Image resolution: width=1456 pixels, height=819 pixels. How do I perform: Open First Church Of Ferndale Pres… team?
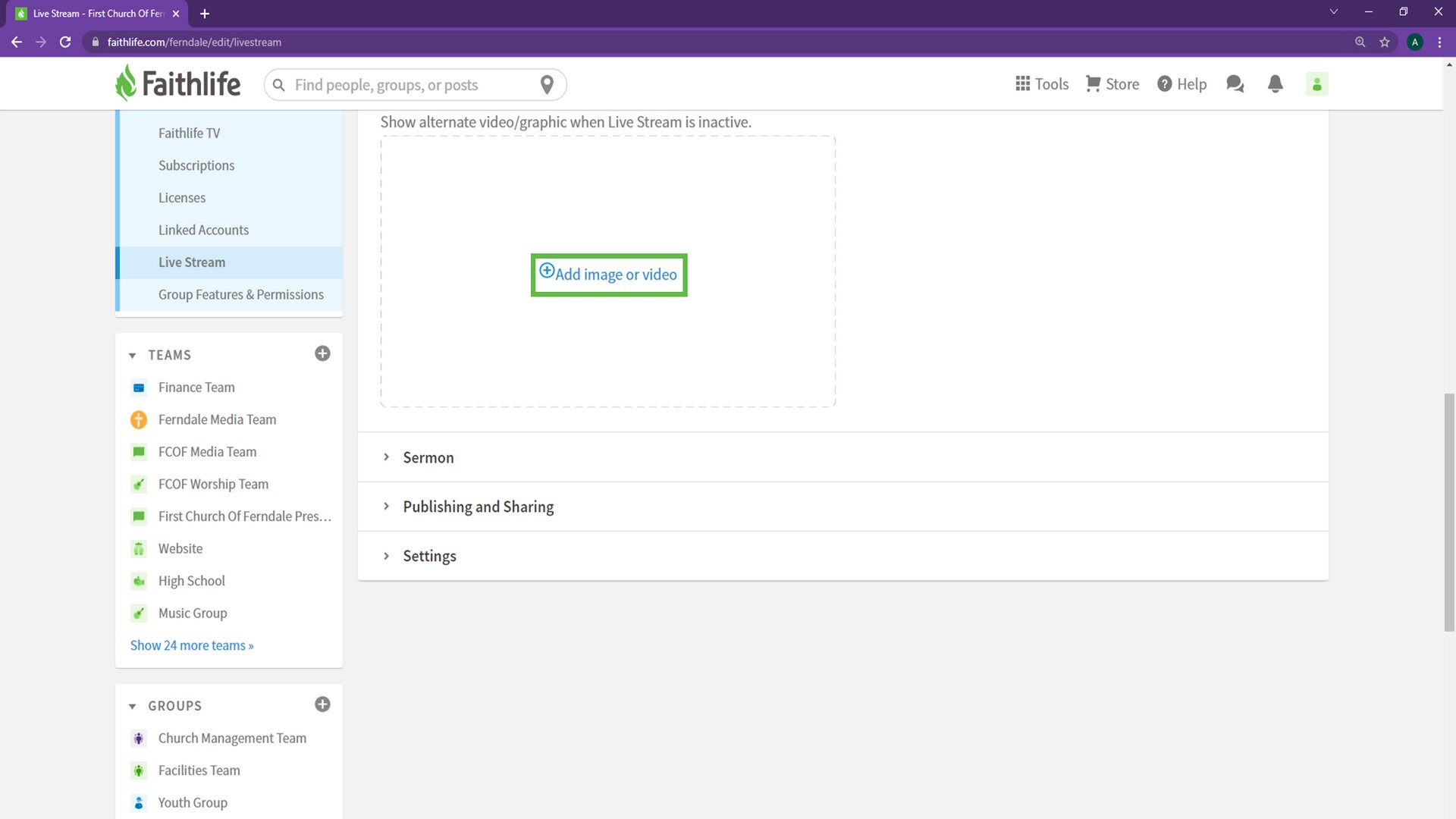[x=245, y=516]
